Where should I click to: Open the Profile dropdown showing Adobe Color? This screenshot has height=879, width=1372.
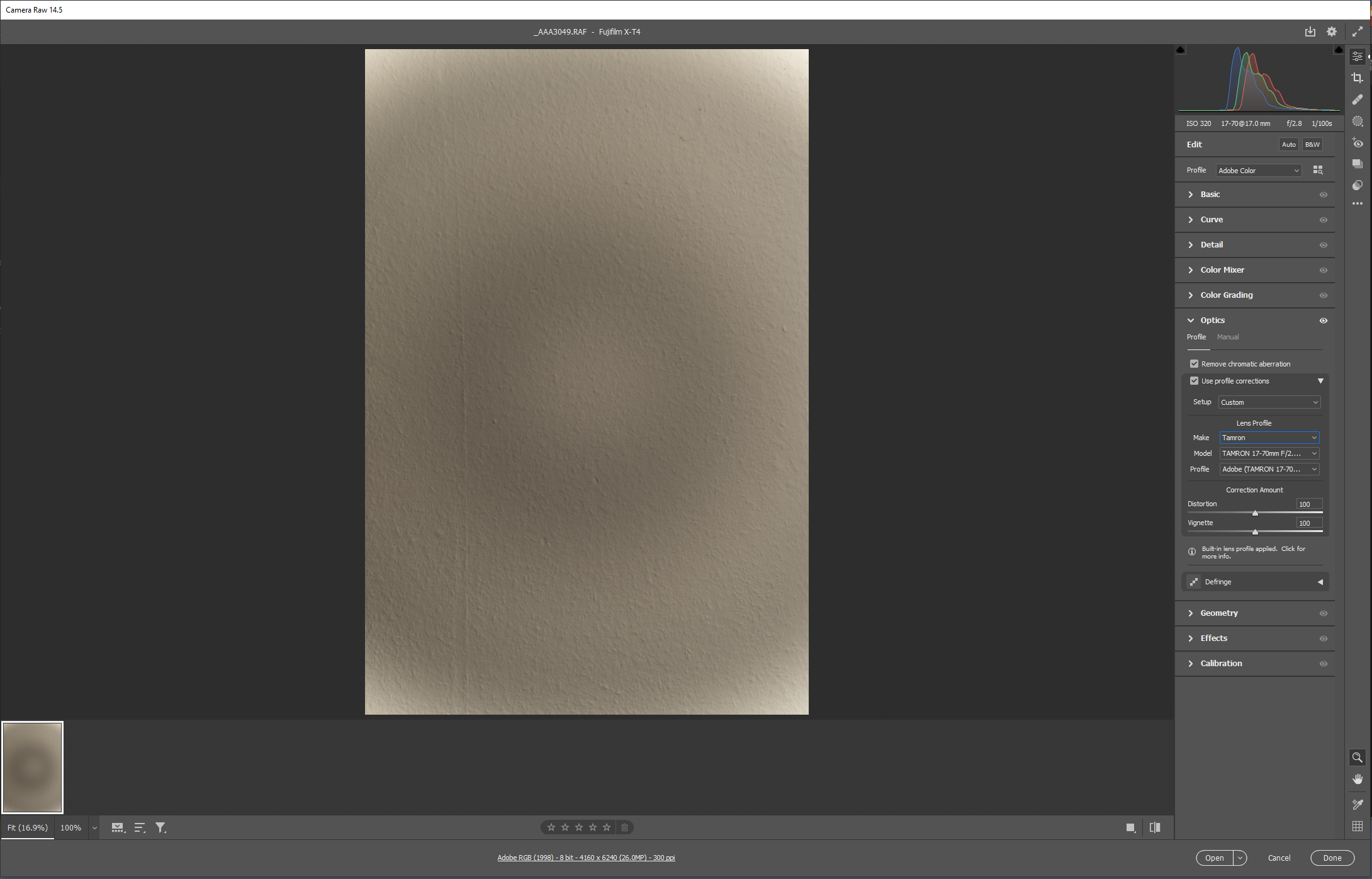pyautogui.click(x=1258, y=170)
